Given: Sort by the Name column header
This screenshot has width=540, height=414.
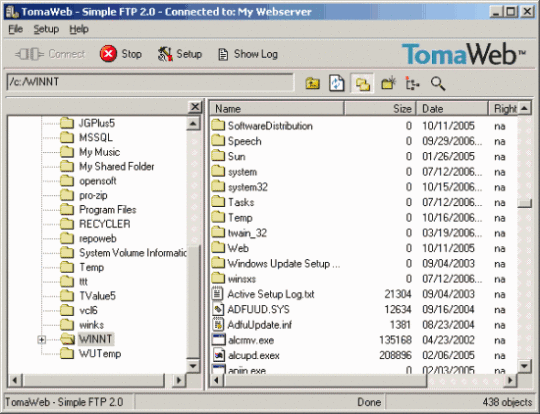Looking at the screenshot, I should (277, 108).
